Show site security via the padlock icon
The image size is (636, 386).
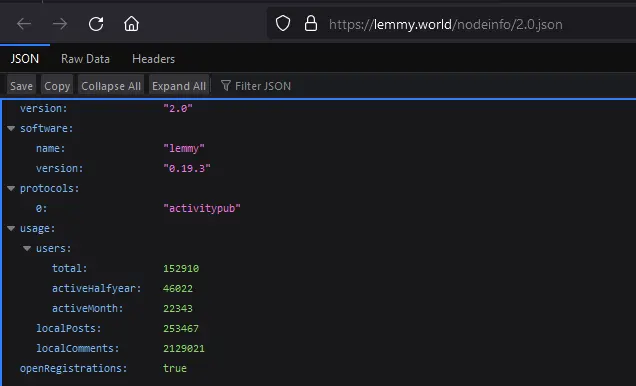tap(311, 24)
